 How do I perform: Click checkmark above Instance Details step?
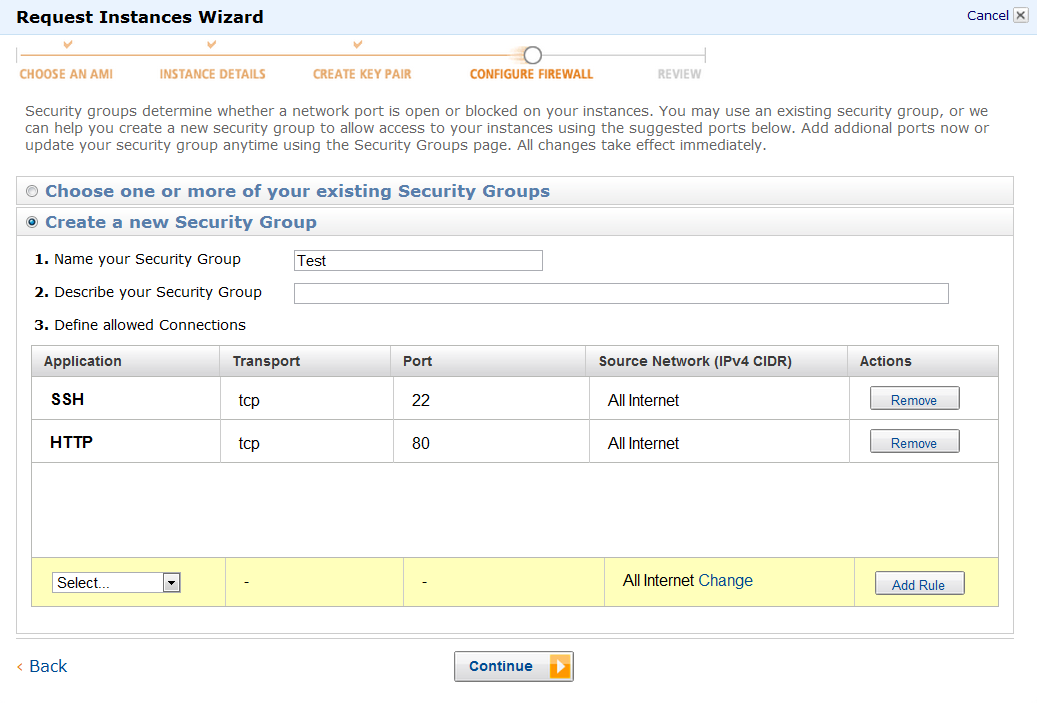(212, 45)
